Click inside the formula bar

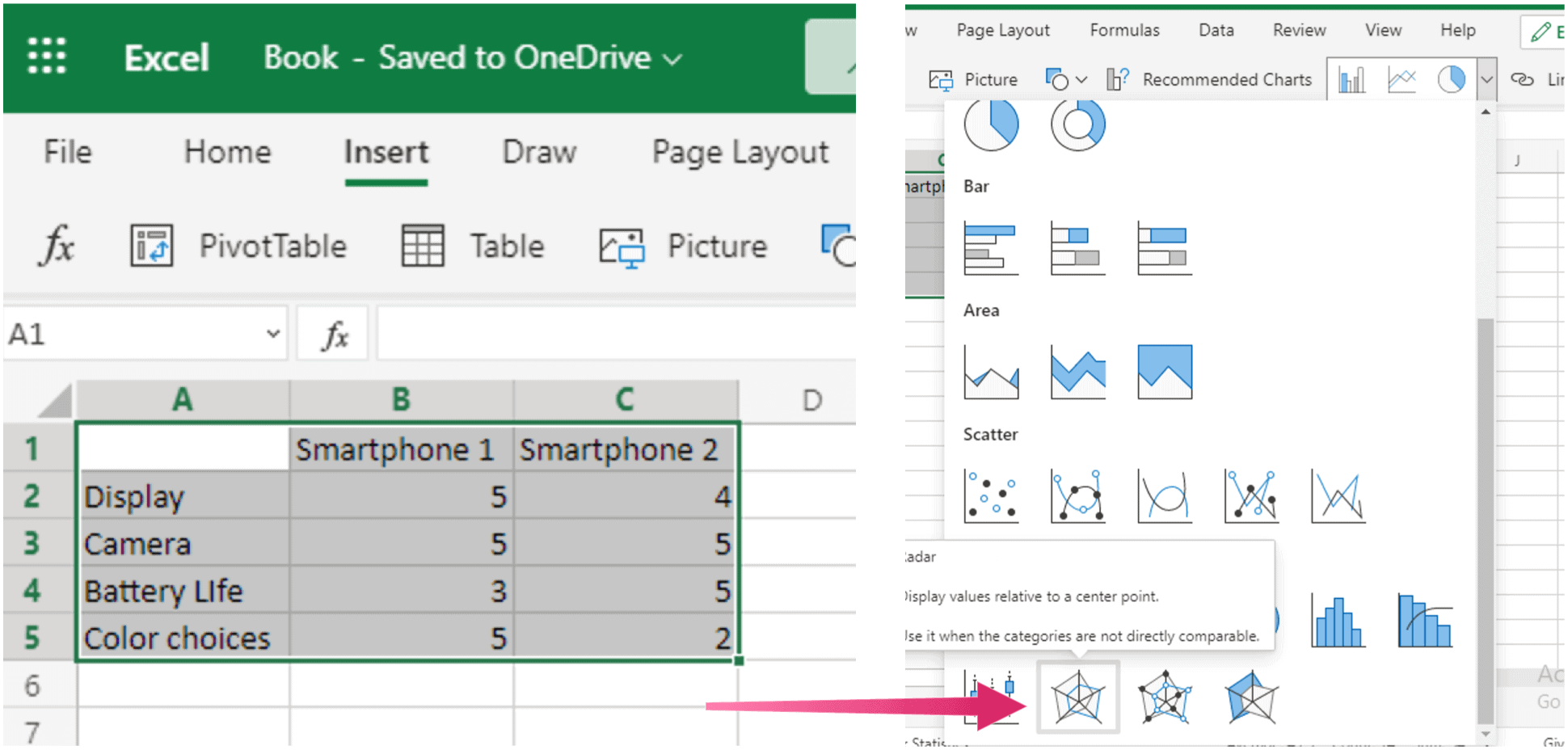pos(616,333)
